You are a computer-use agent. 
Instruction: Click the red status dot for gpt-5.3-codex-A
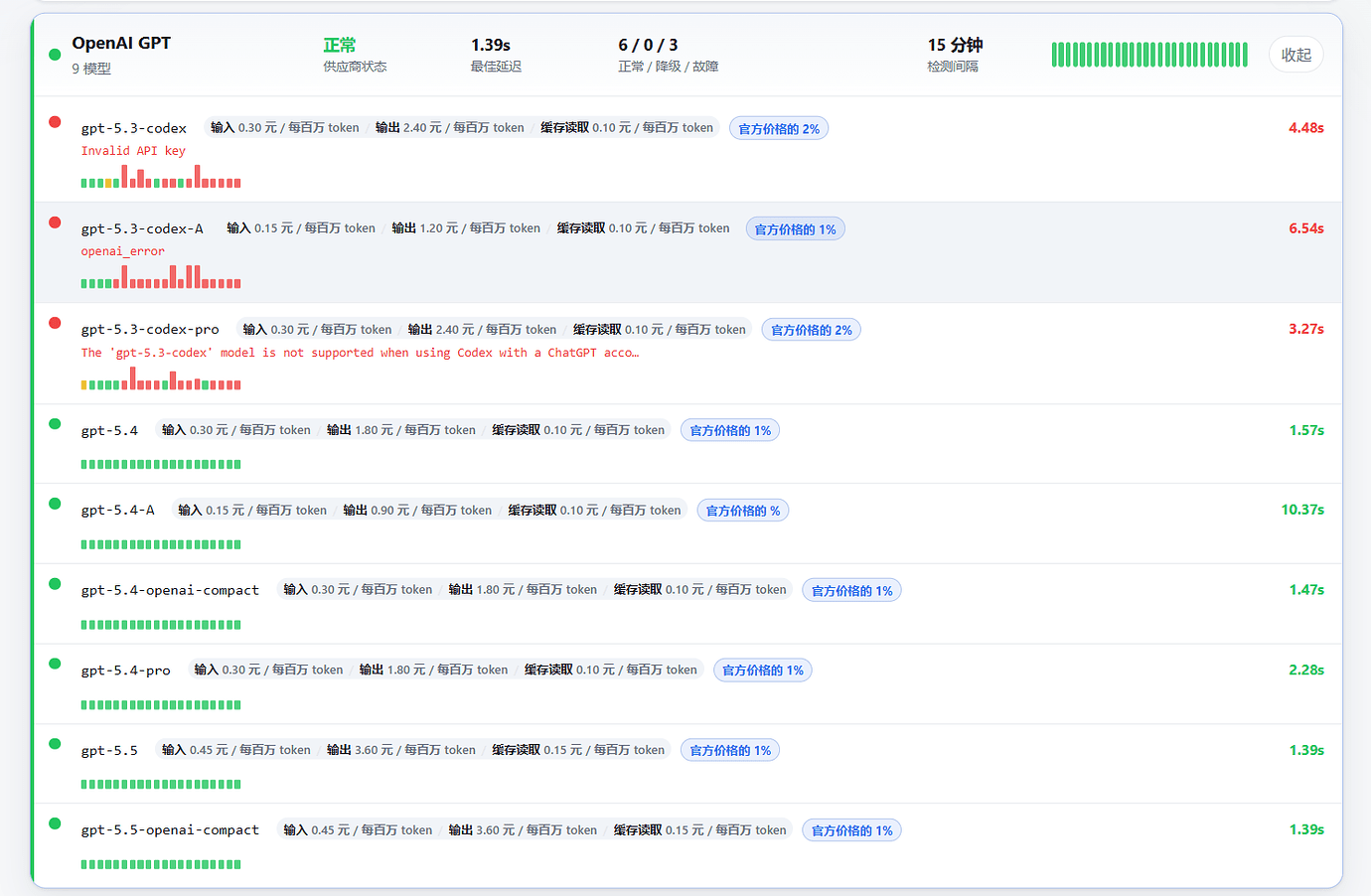tap(55, 223)
